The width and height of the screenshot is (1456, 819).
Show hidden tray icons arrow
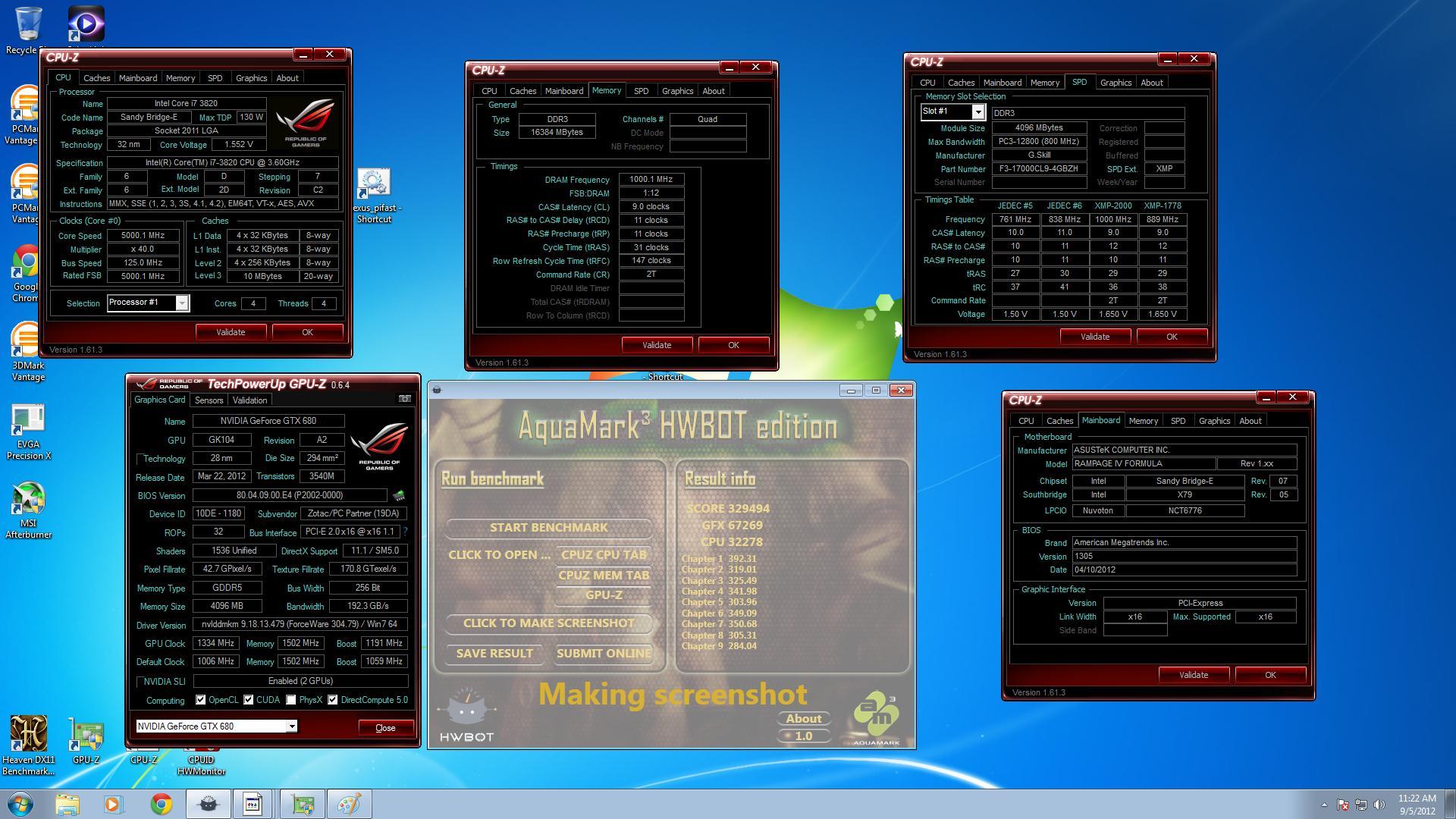point(1324,805)
